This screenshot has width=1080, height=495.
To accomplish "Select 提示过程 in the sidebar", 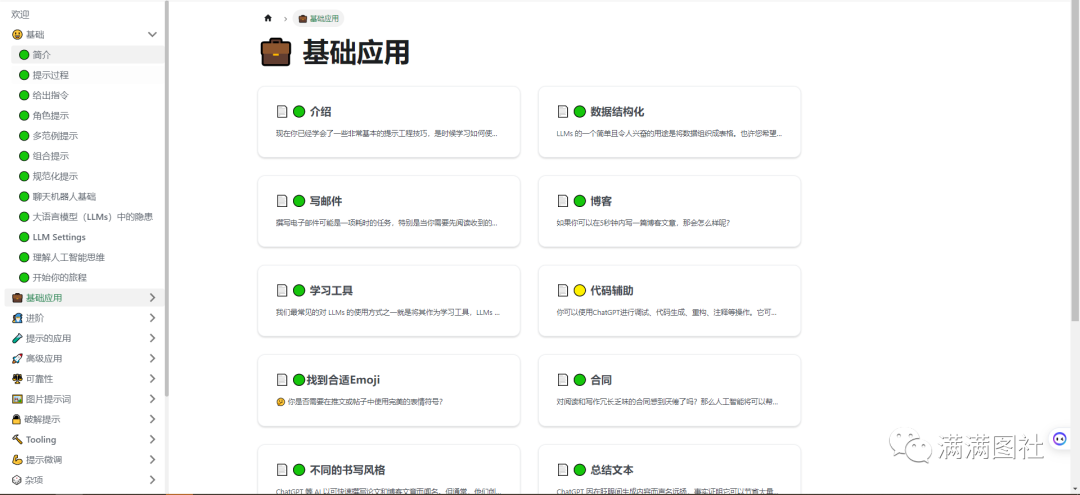I will tap(50, 75).
